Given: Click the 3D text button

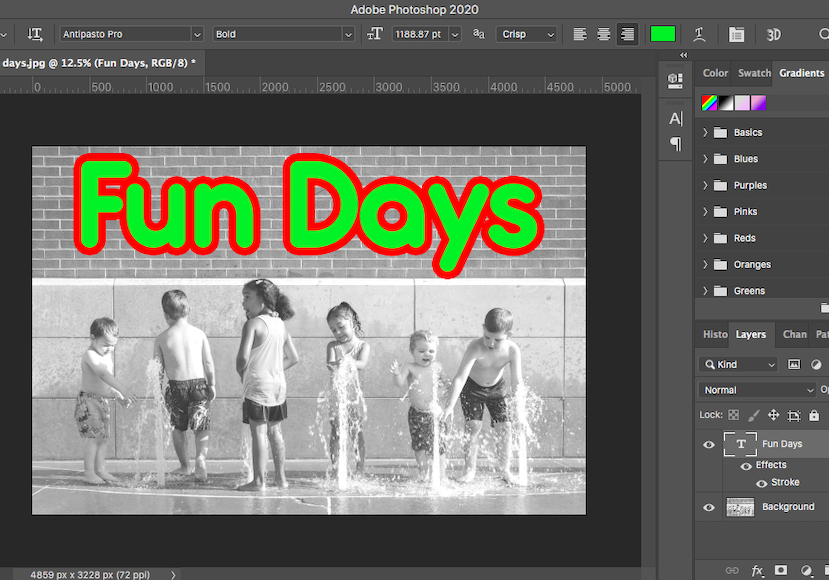Looking at the screenshot, I should tap(773, 34).
